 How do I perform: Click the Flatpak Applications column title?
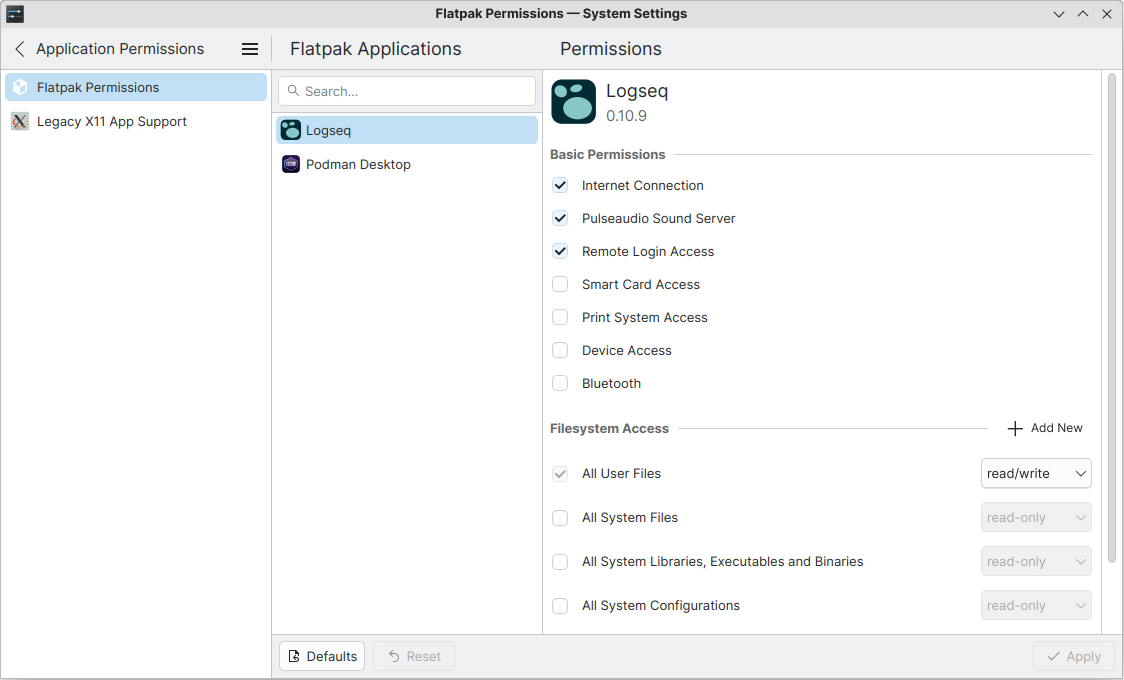pos(376,49)
